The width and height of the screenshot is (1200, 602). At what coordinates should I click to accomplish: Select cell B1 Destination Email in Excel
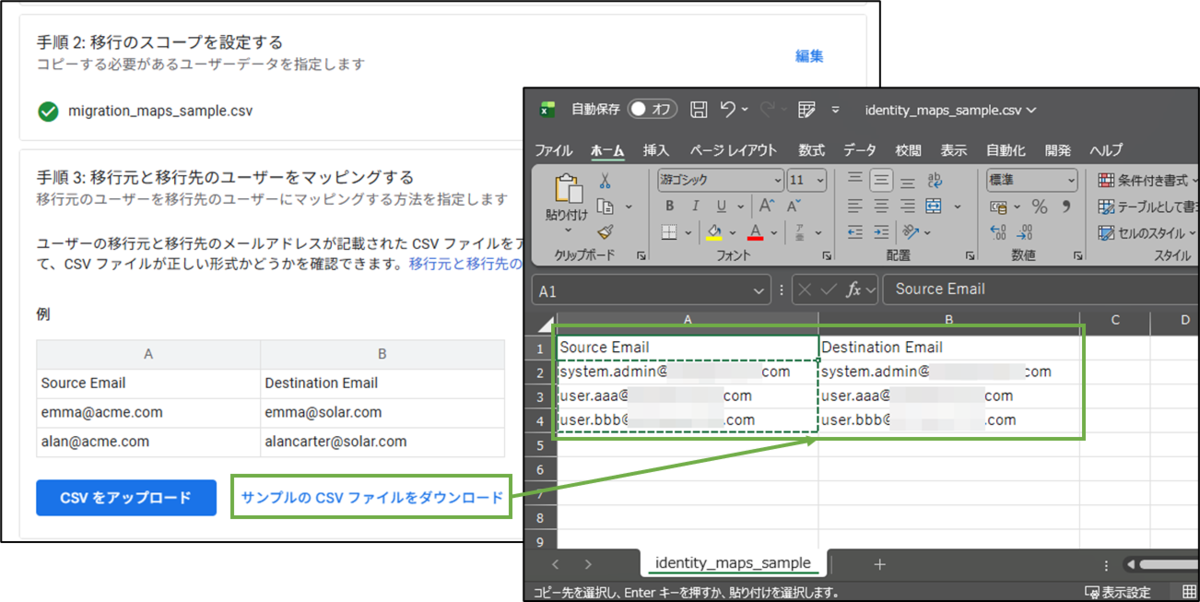[x=949, y=347]
